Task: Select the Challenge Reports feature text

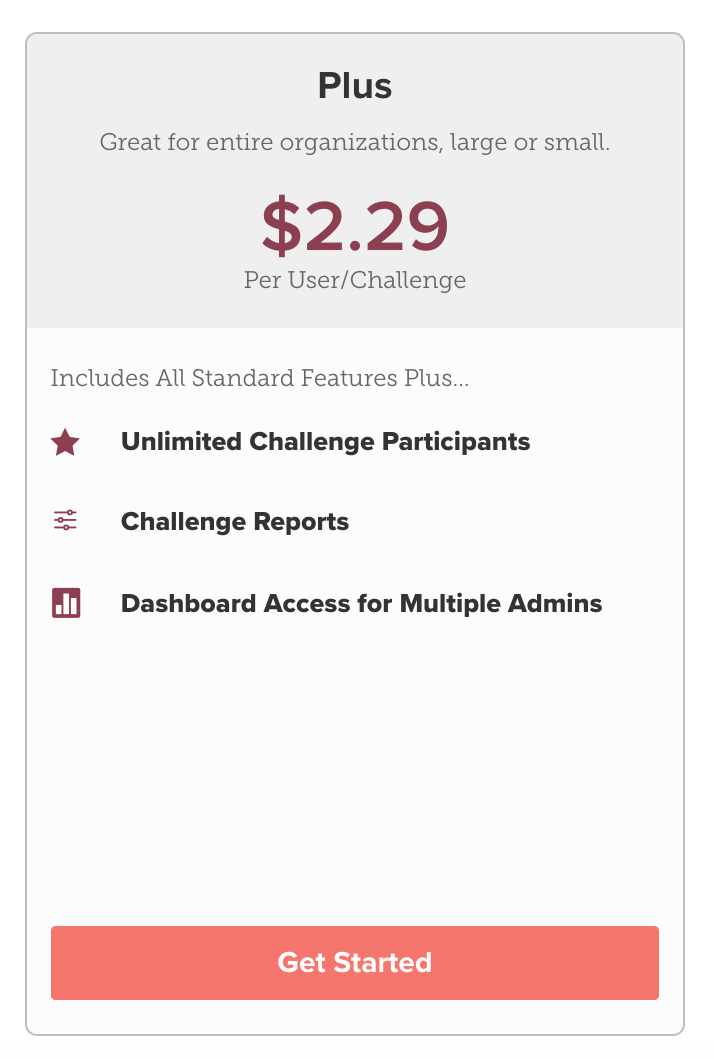Action: coord(235,522)
